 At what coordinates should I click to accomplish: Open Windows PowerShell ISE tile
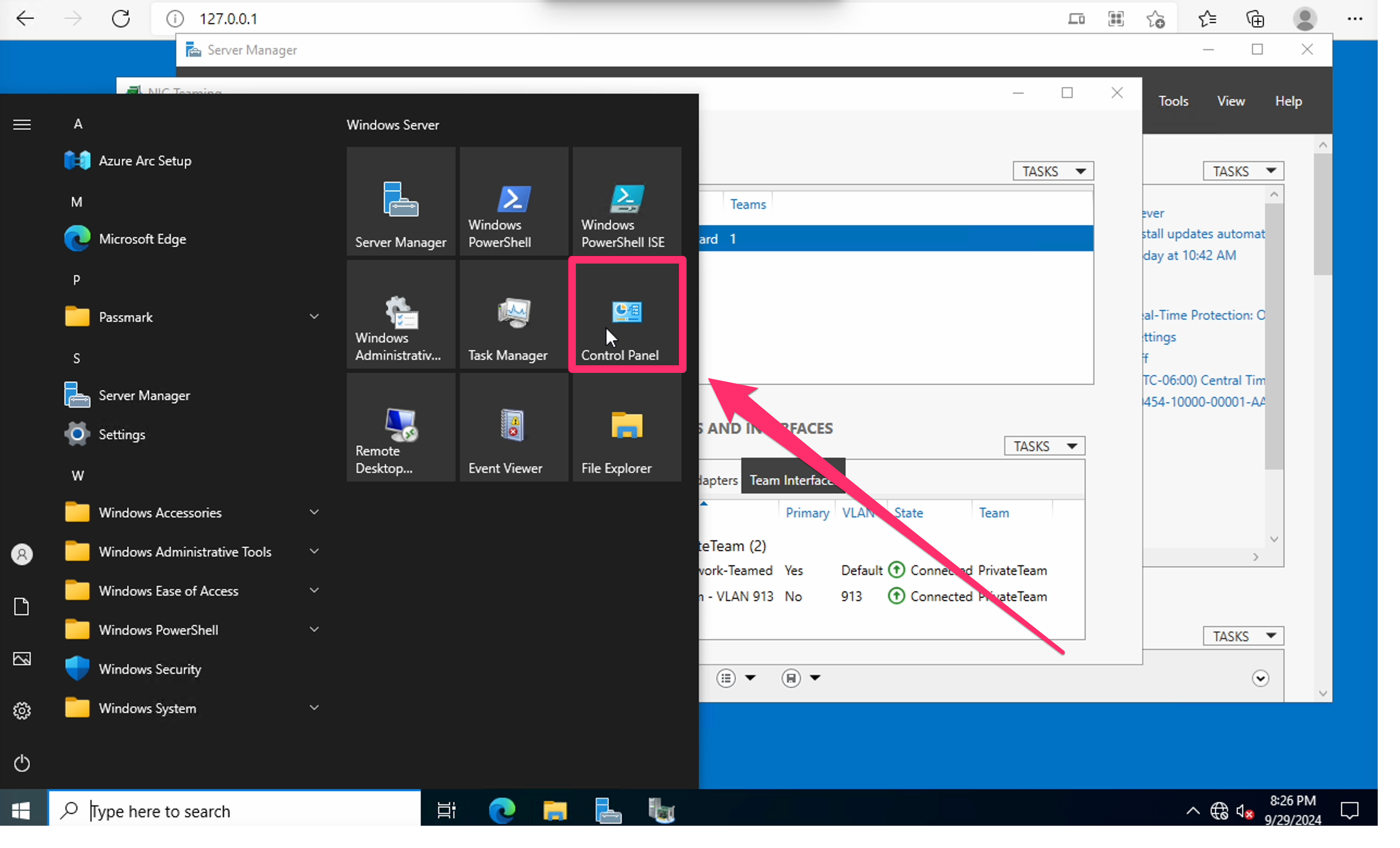(x=626, y=202)
